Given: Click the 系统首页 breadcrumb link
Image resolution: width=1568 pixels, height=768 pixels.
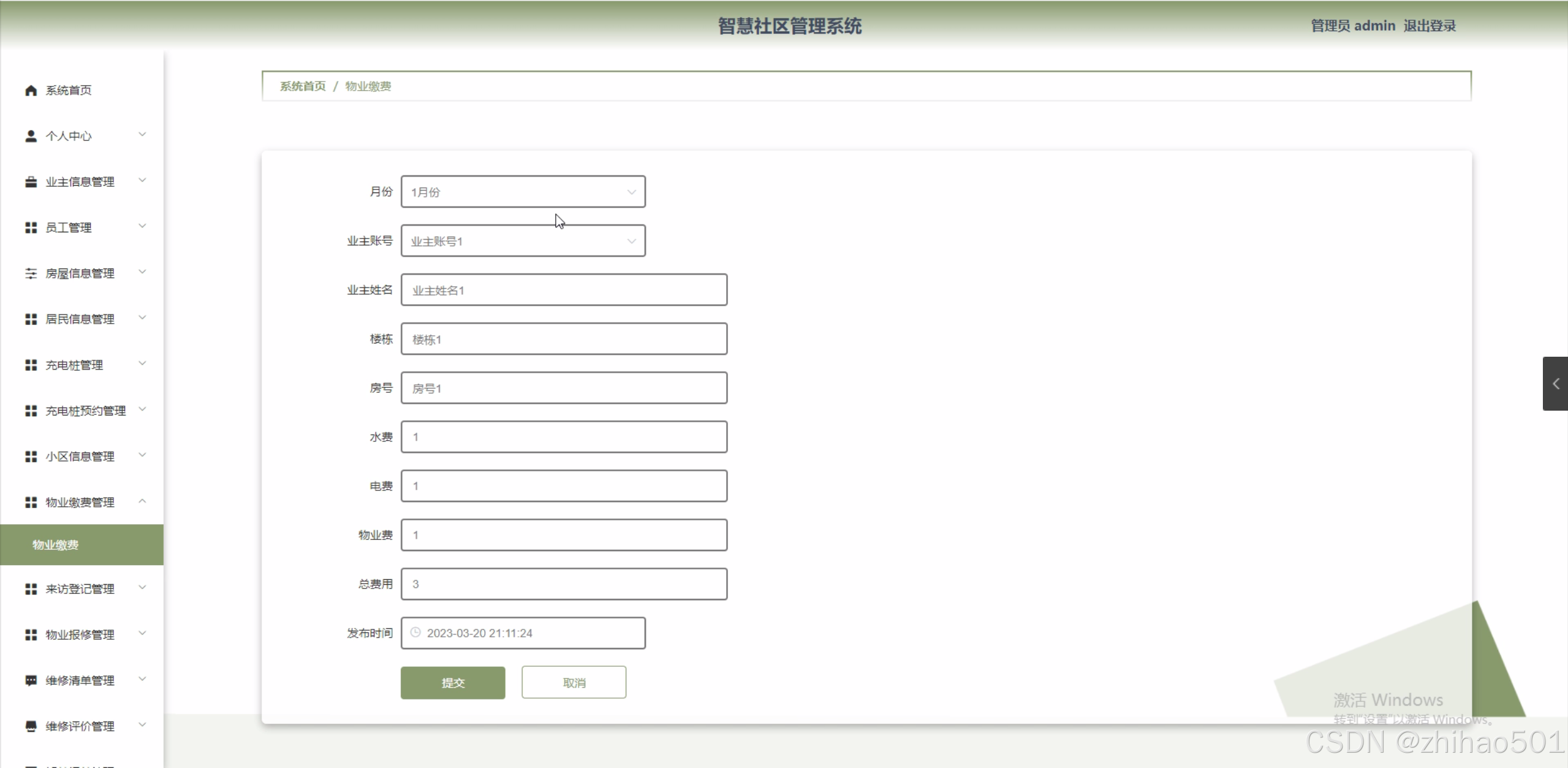Looking at the screenshot, I should pyautogui.click(x=303, y=86).
